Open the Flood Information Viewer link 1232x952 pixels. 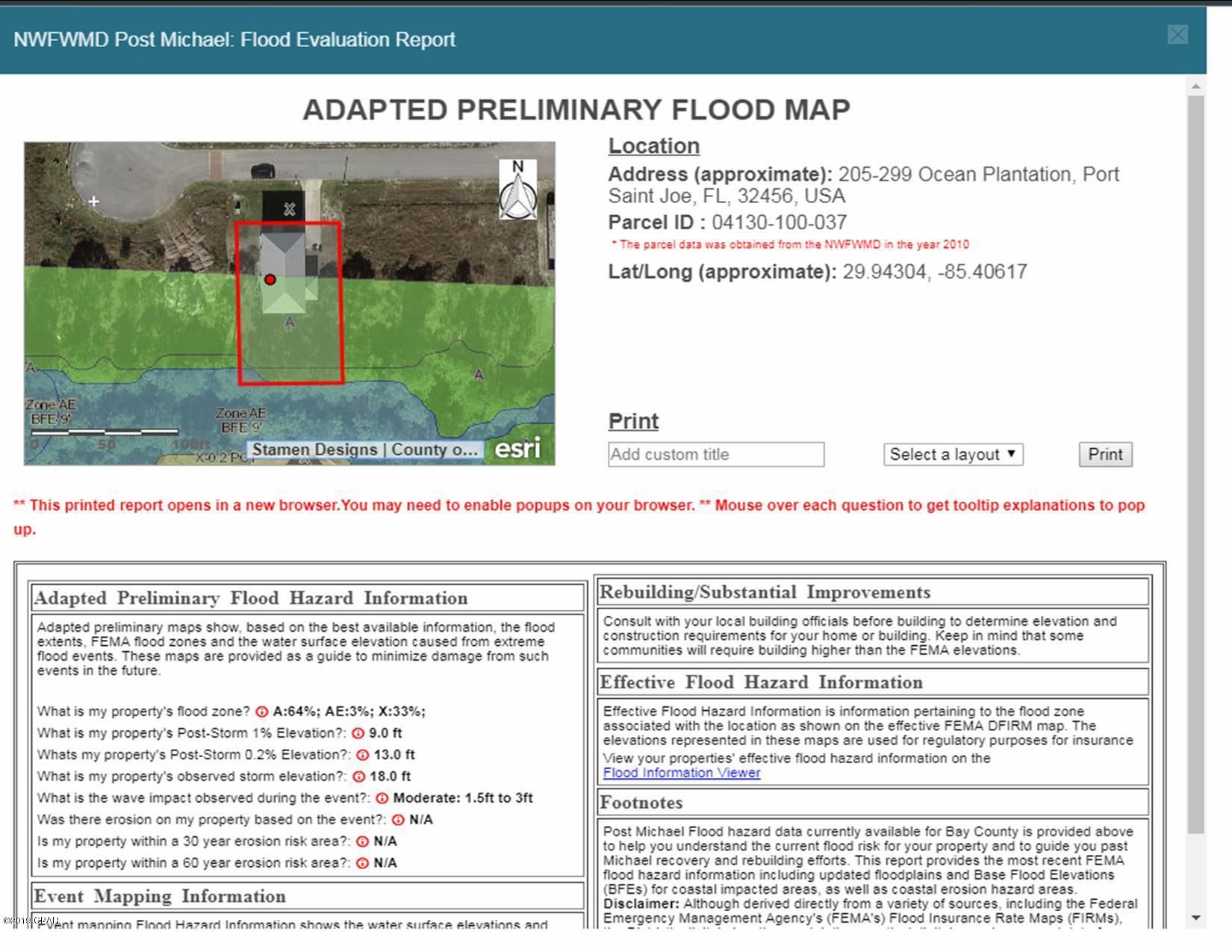681,773
